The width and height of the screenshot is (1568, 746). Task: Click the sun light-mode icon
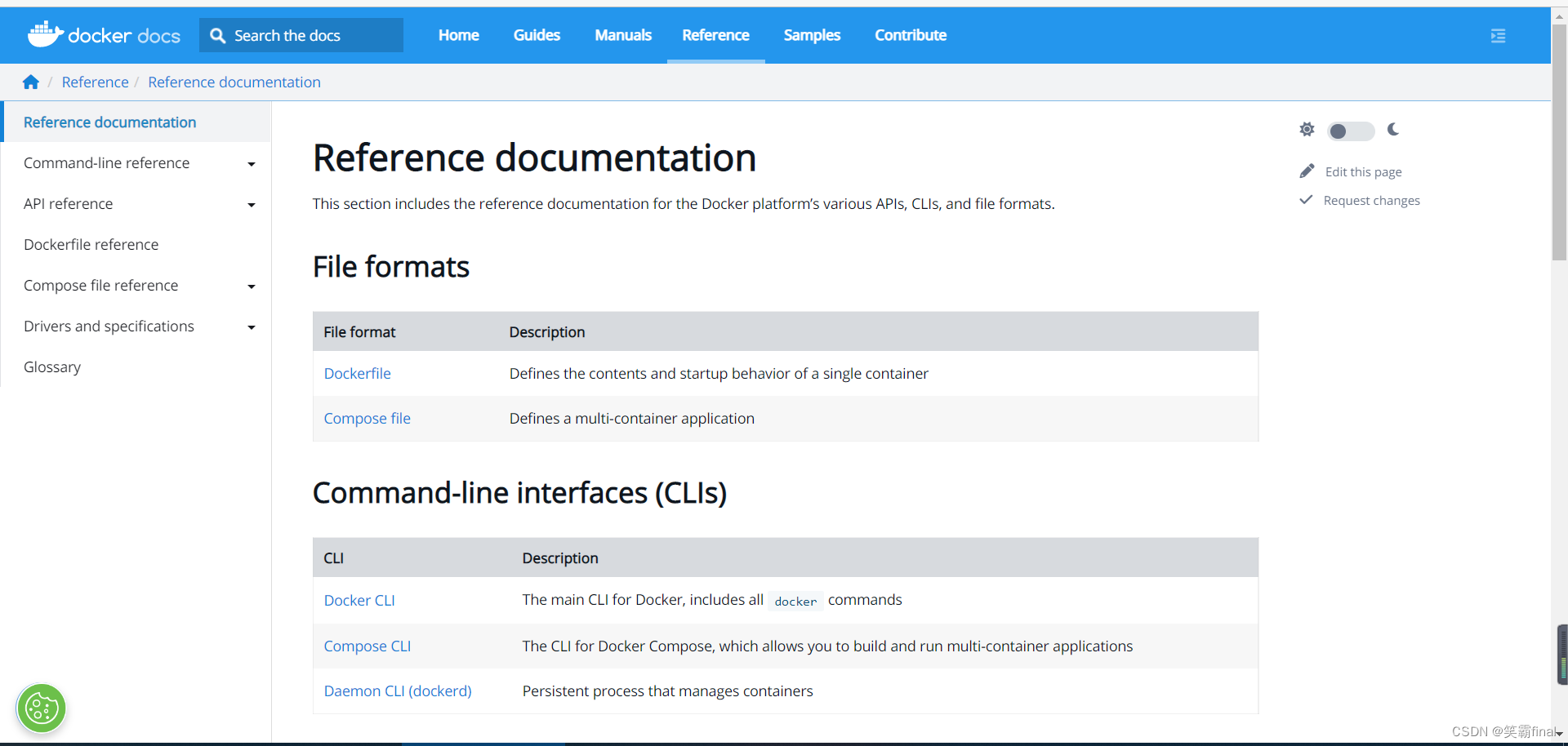[1307, 129]
